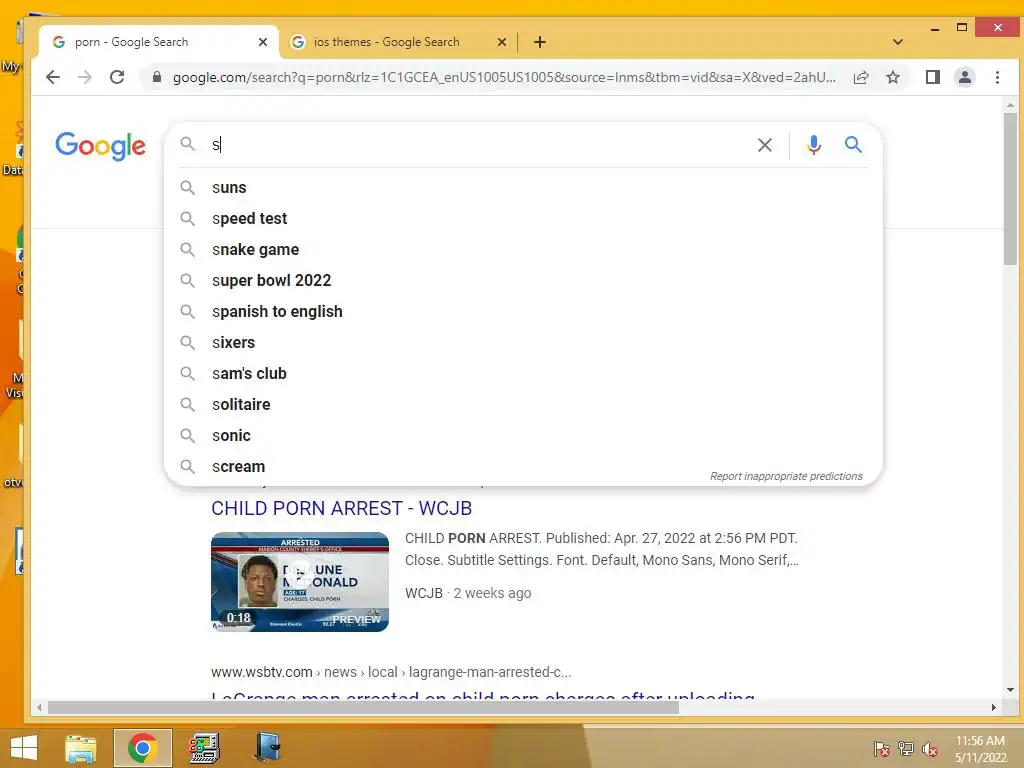Click the Report inappropriate predictions link
This screenshot has height=768, width=1024.
tap(786, 476)
